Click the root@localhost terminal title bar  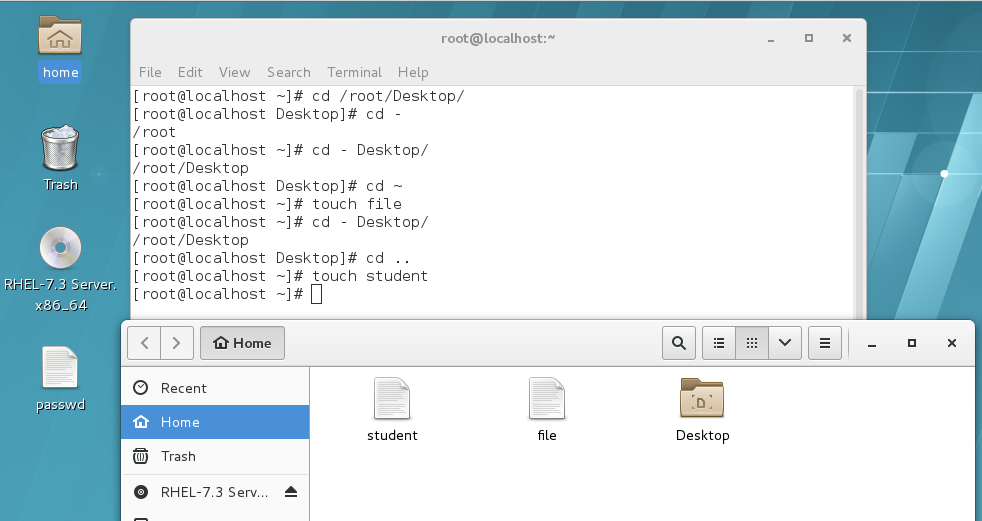[x=499, y=39]
